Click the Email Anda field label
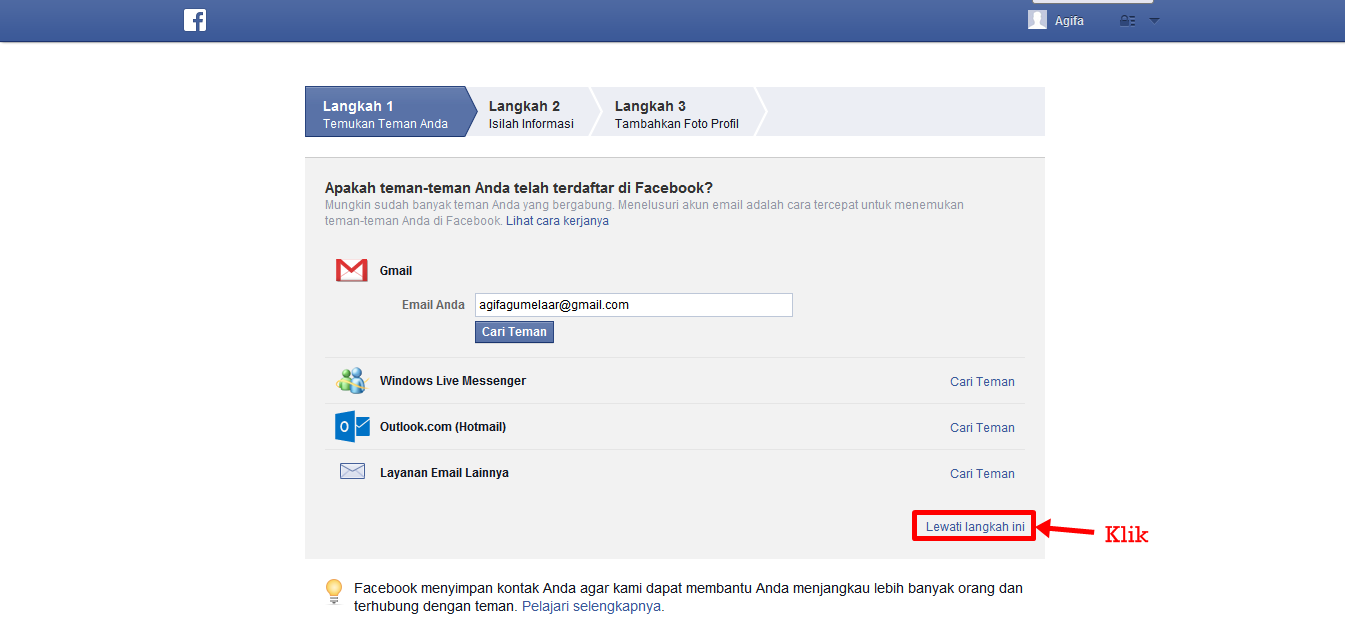Screen dimensions: 1345x634 [433, 305]
